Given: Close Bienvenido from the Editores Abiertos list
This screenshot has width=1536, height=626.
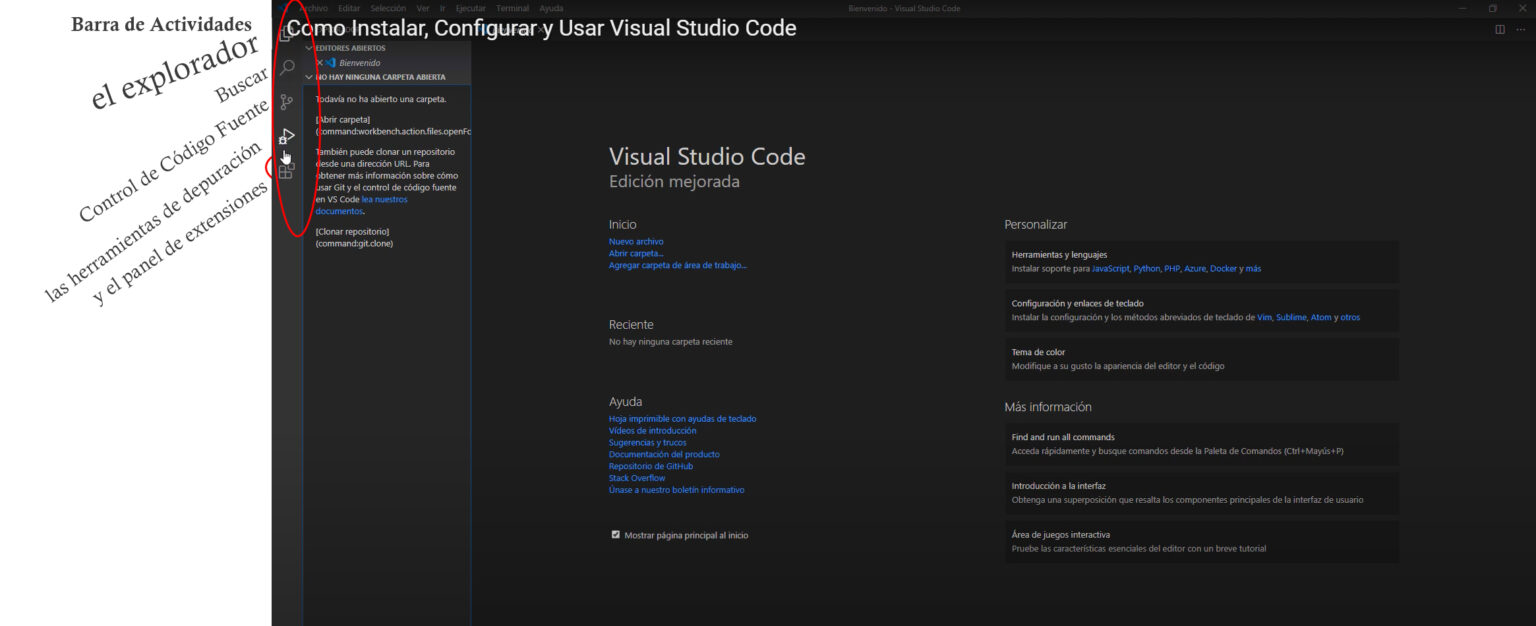Looking at the screenshot, I should tap(322, 61).
